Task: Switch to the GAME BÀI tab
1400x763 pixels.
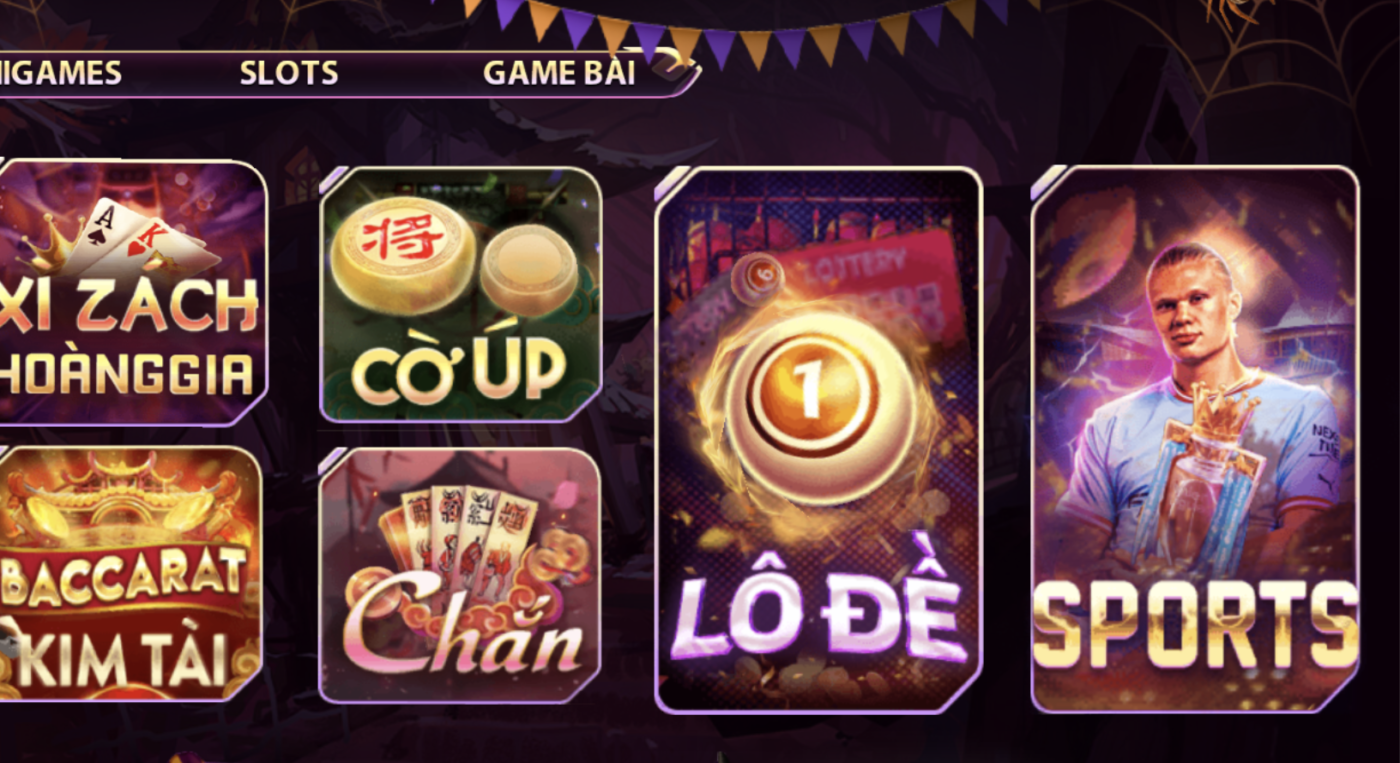Action: tap(559, 73)
